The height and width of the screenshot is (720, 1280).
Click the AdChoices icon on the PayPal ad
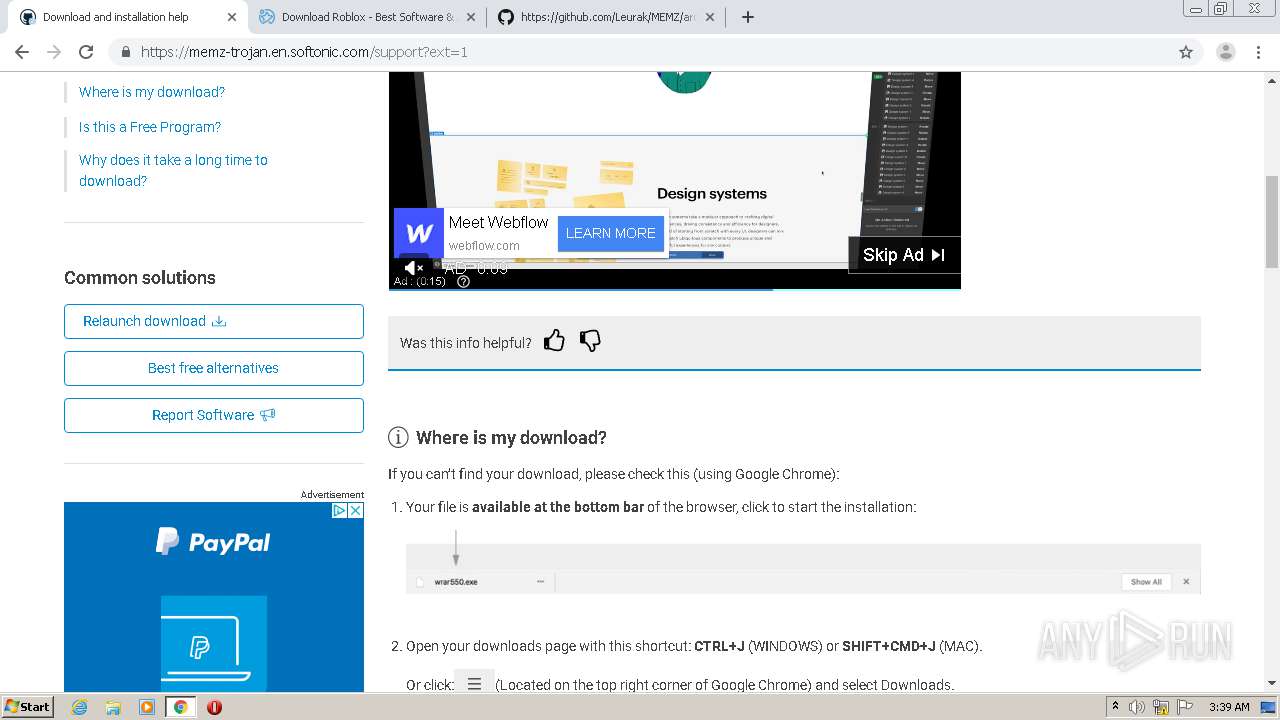[x=339, y=510]
